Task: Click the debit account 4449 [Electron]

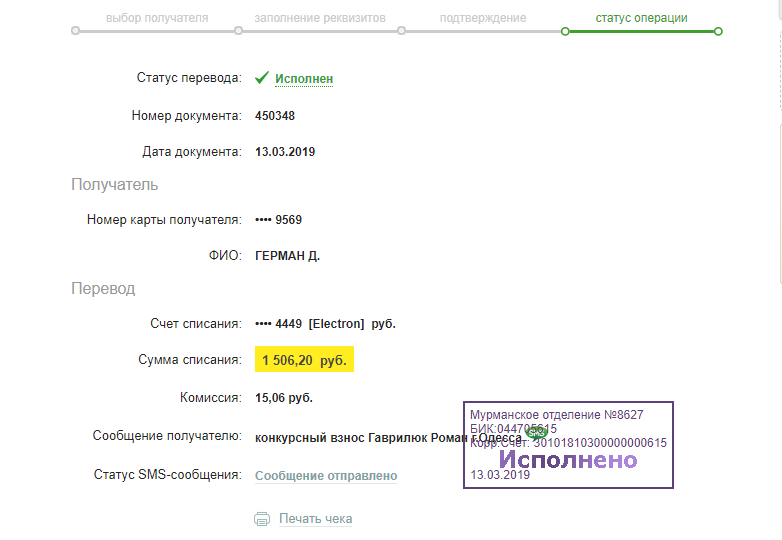Action: 326,324
